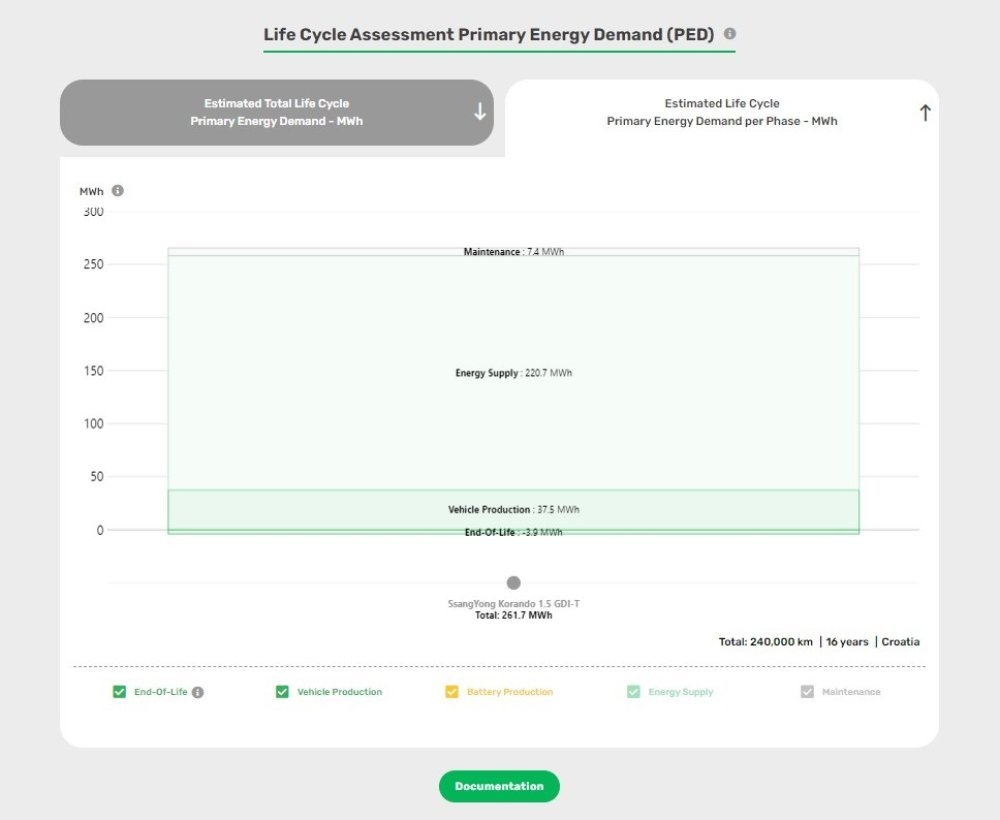Click the Life Cycle Assessment PED heading
The width and height of the screenshot is (1000, 820).
click(x=489, y=34)
